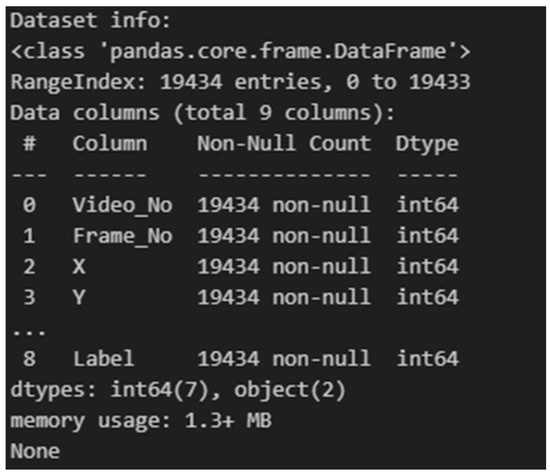Select the Frame_No column name
This screenshot has height=475, width=550.
(122, 236)
